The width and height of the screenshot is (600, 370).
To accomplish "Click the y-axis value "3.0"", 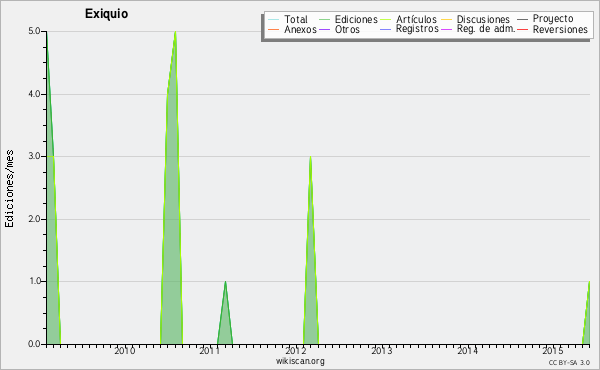I will click(34, 156).
